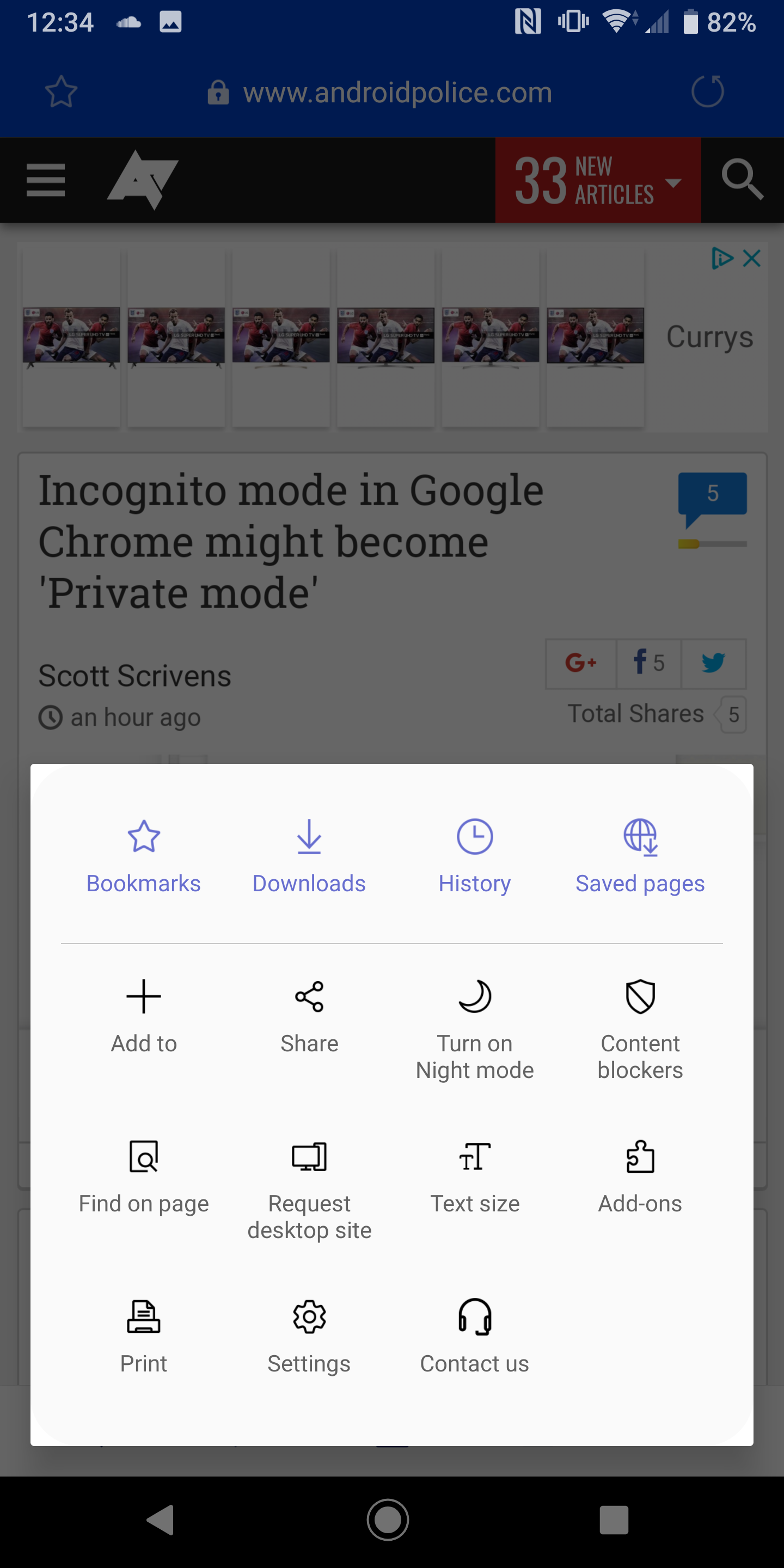Open Saved pages globe icon

640,837
